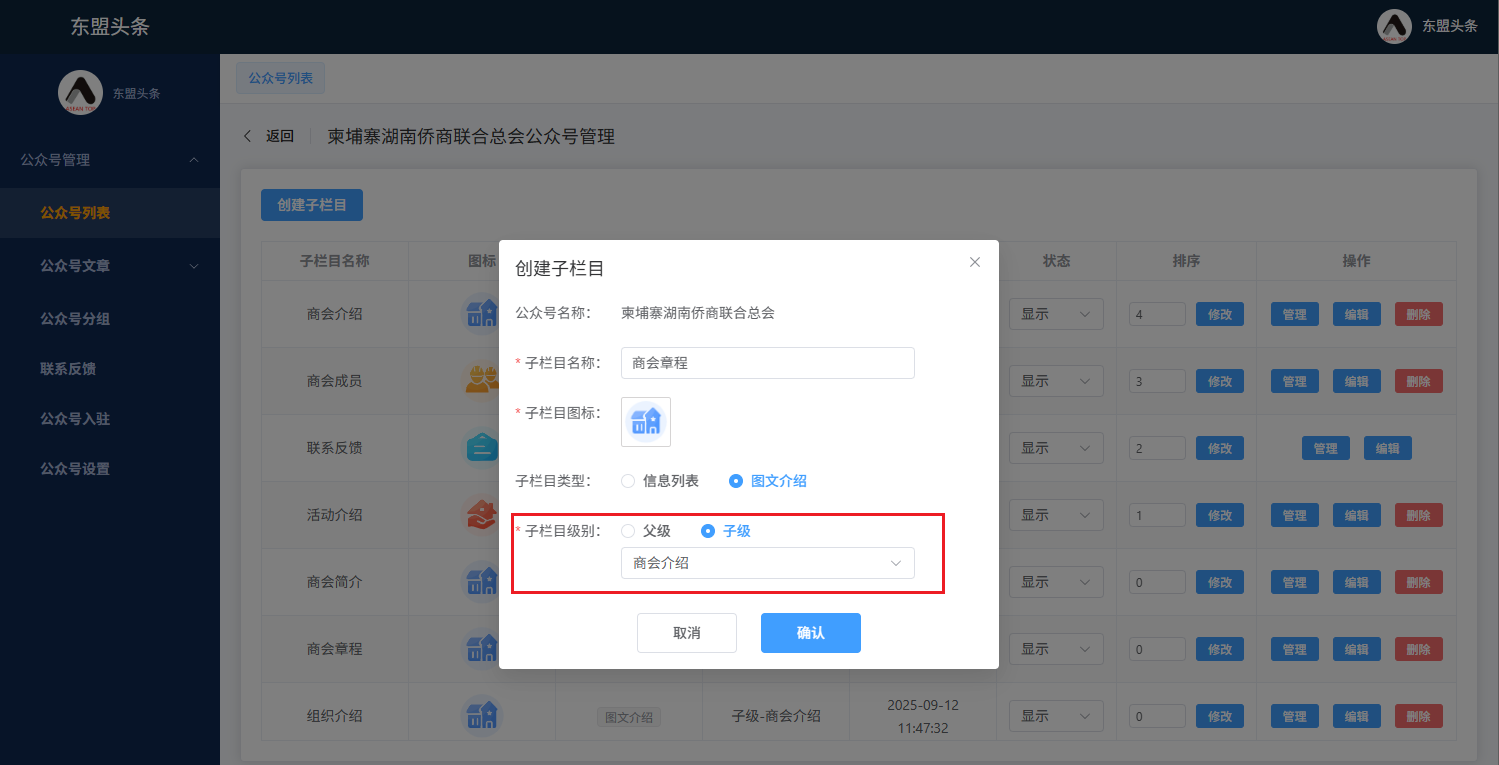Click the 状态 column header
This screenshot has width=1499, height=765.
tap(1057, 261)
